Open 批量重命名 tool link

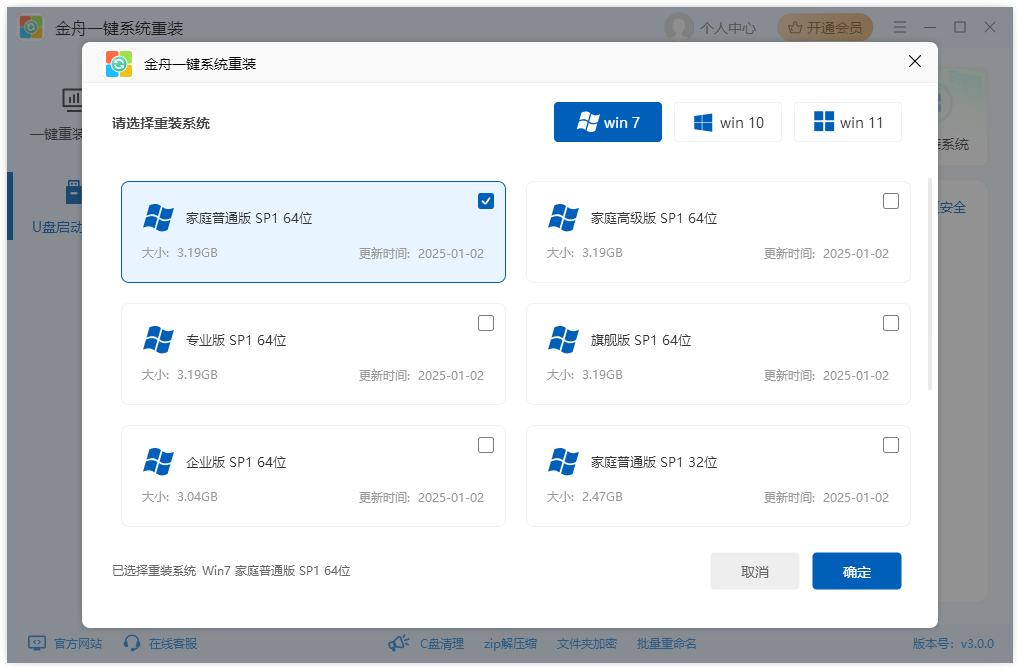[667, 643]
